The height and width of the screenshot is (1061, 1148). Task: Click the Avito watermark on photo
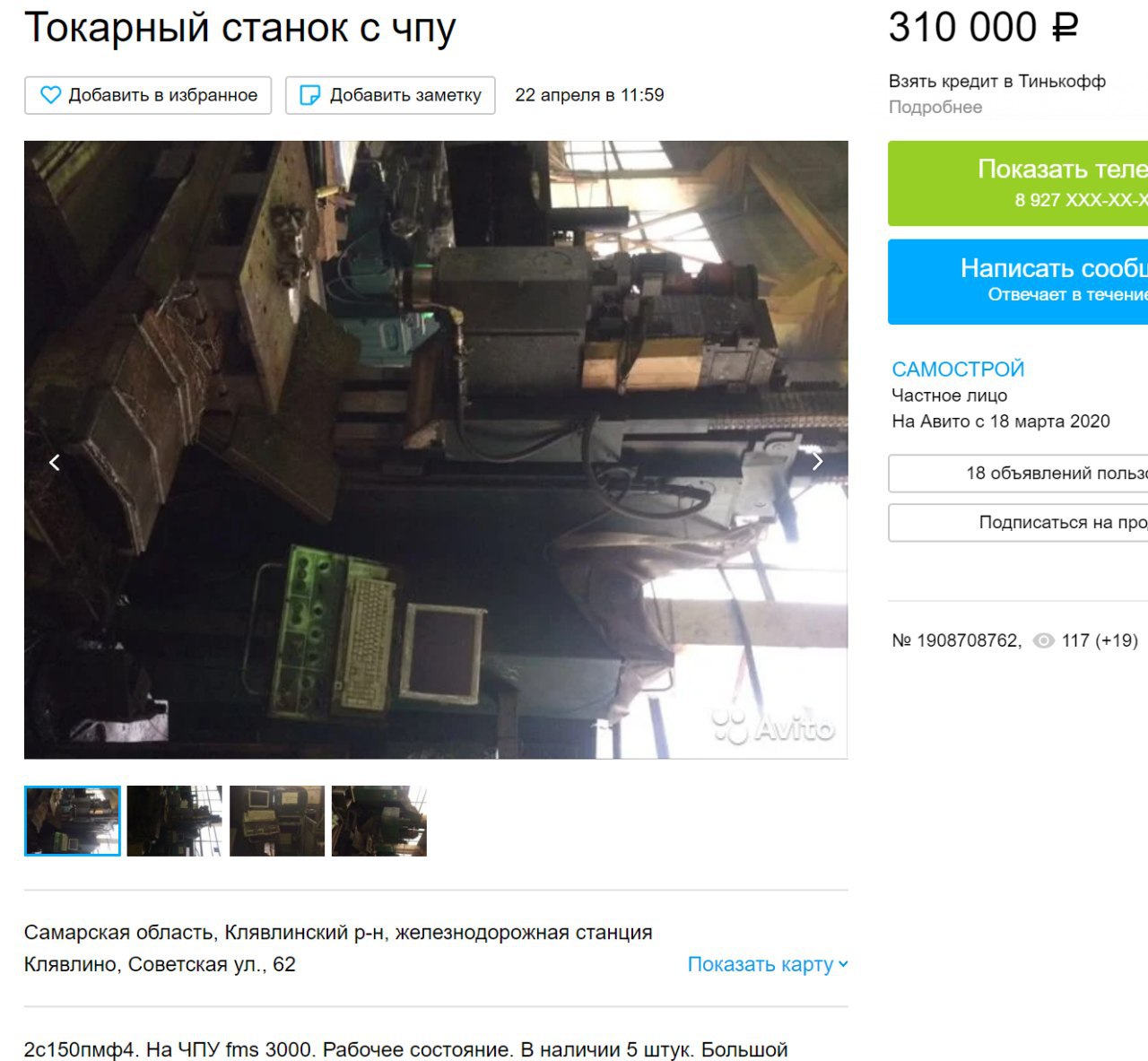pos(774,726)
